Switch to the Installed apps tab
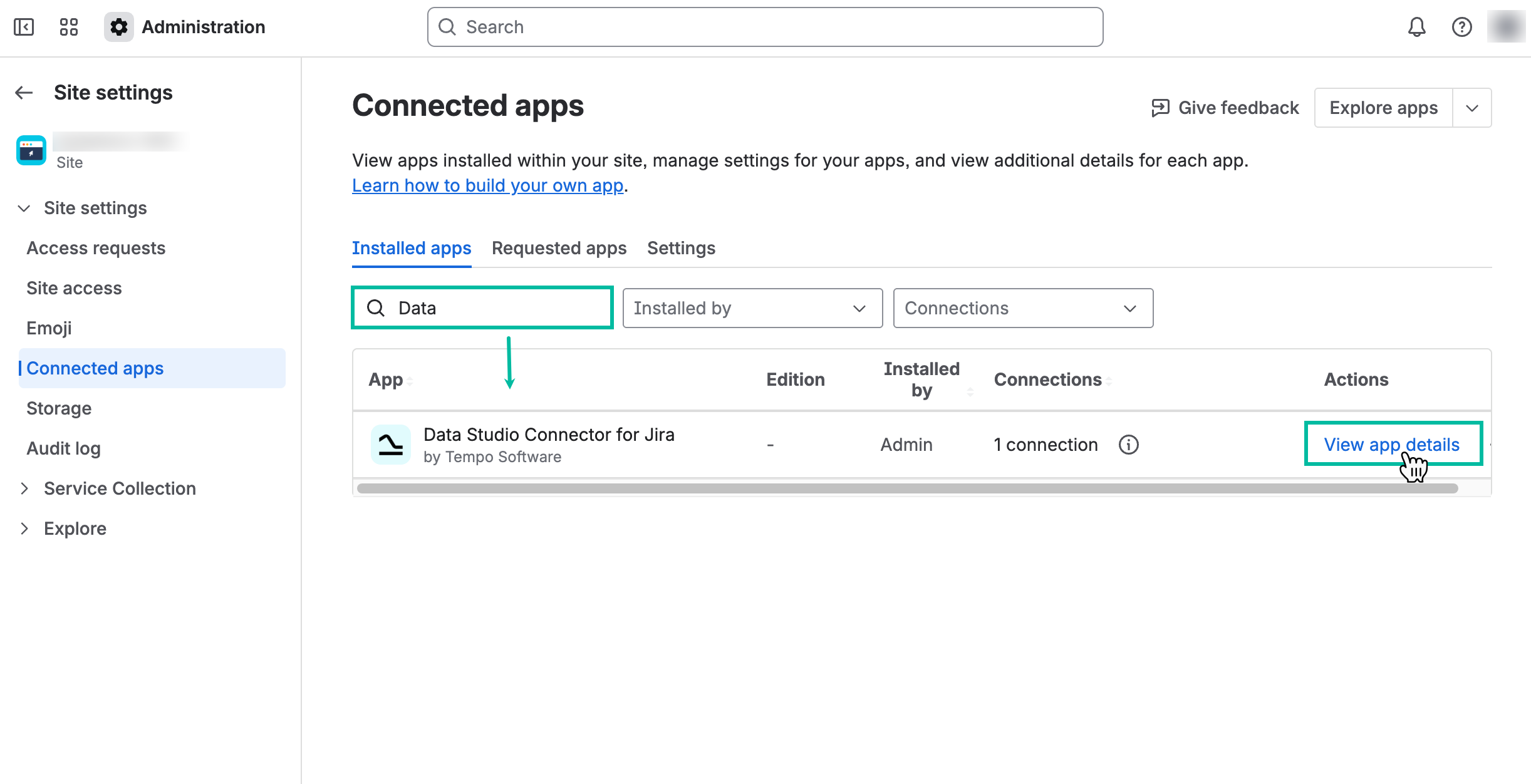The height and width of the screenshot is (784, 1531). [x=412, y=248]
